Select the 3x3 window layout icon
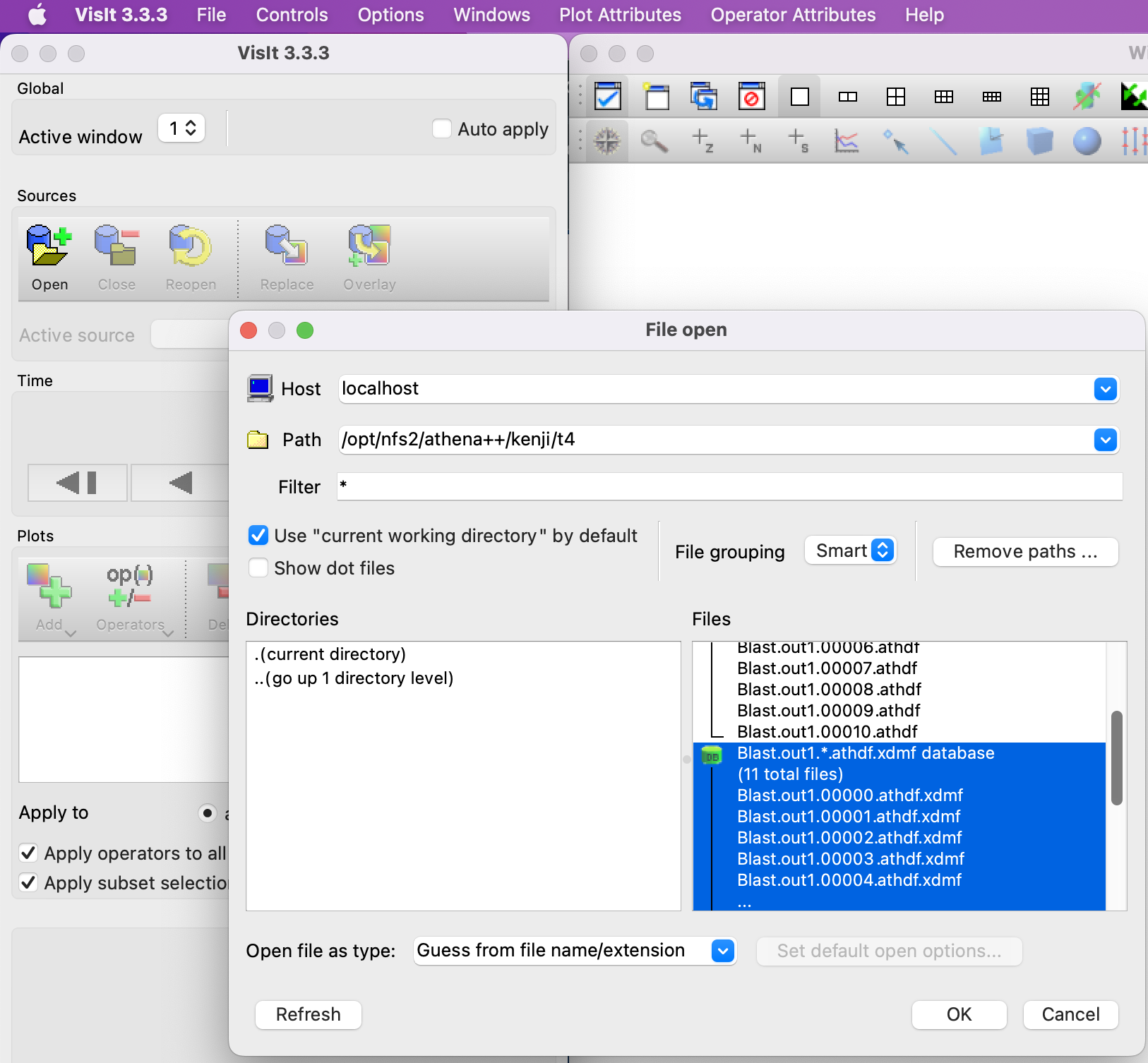 (1040, 97)
